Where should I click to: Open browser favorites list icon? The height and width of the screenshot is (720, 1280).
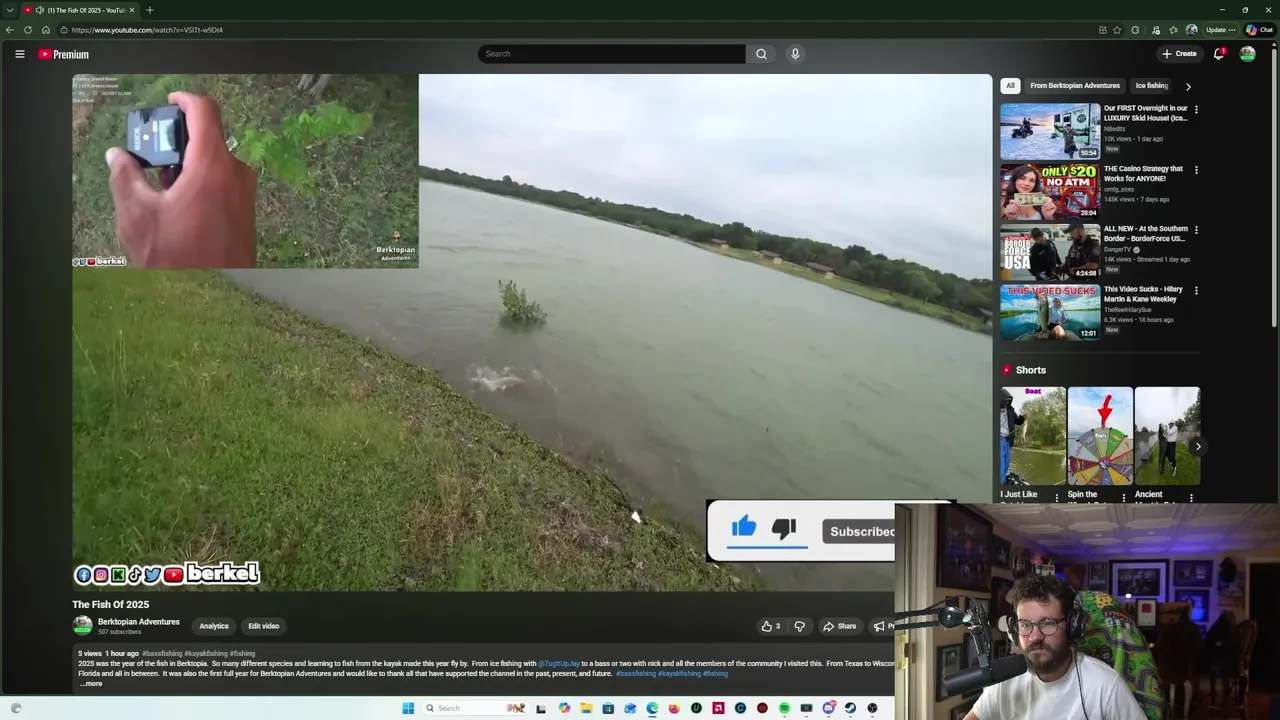click(x=1173, y=30)
